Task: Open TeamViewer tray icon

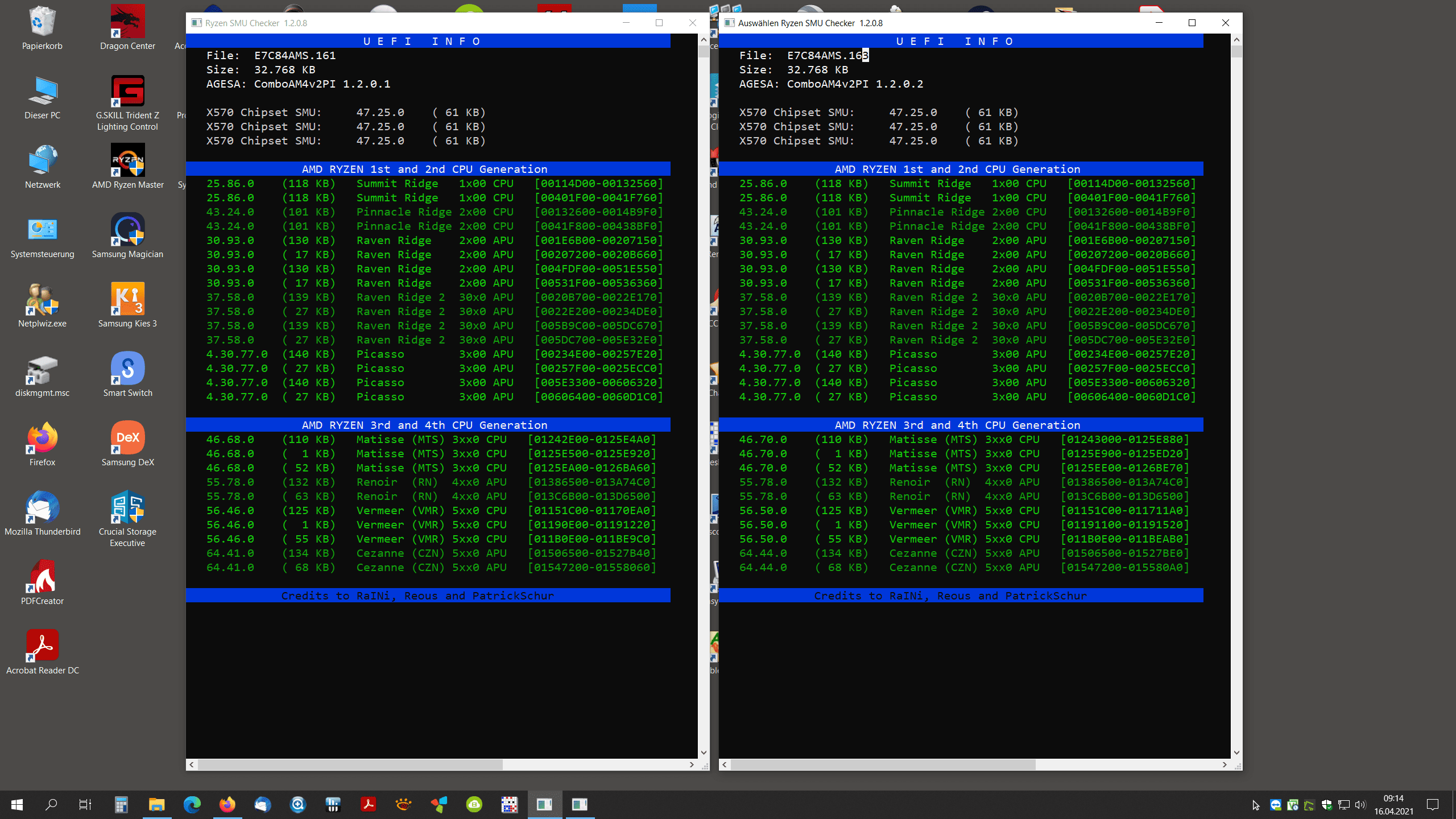Action: click(x=1275, y=805)
